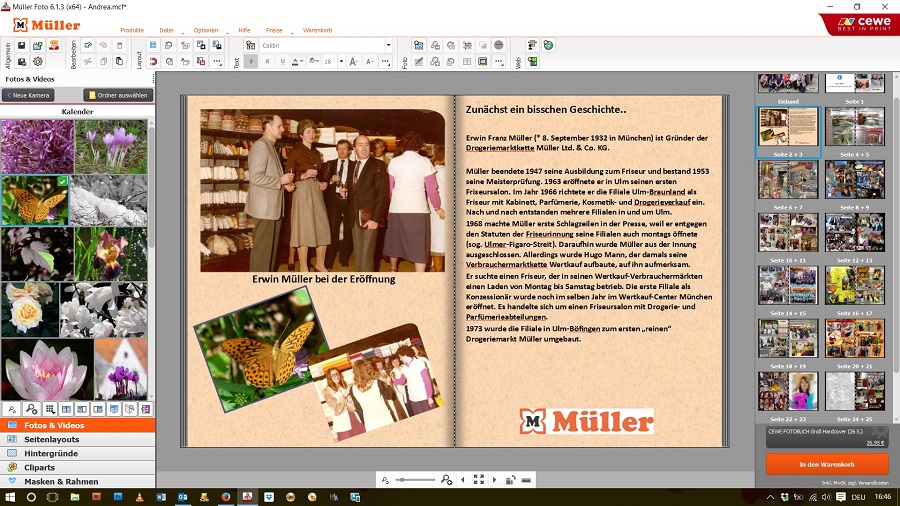The image size is (900, 506).
Task: Click the 'In den Warenkorb' button
Action: click(826, 464)
